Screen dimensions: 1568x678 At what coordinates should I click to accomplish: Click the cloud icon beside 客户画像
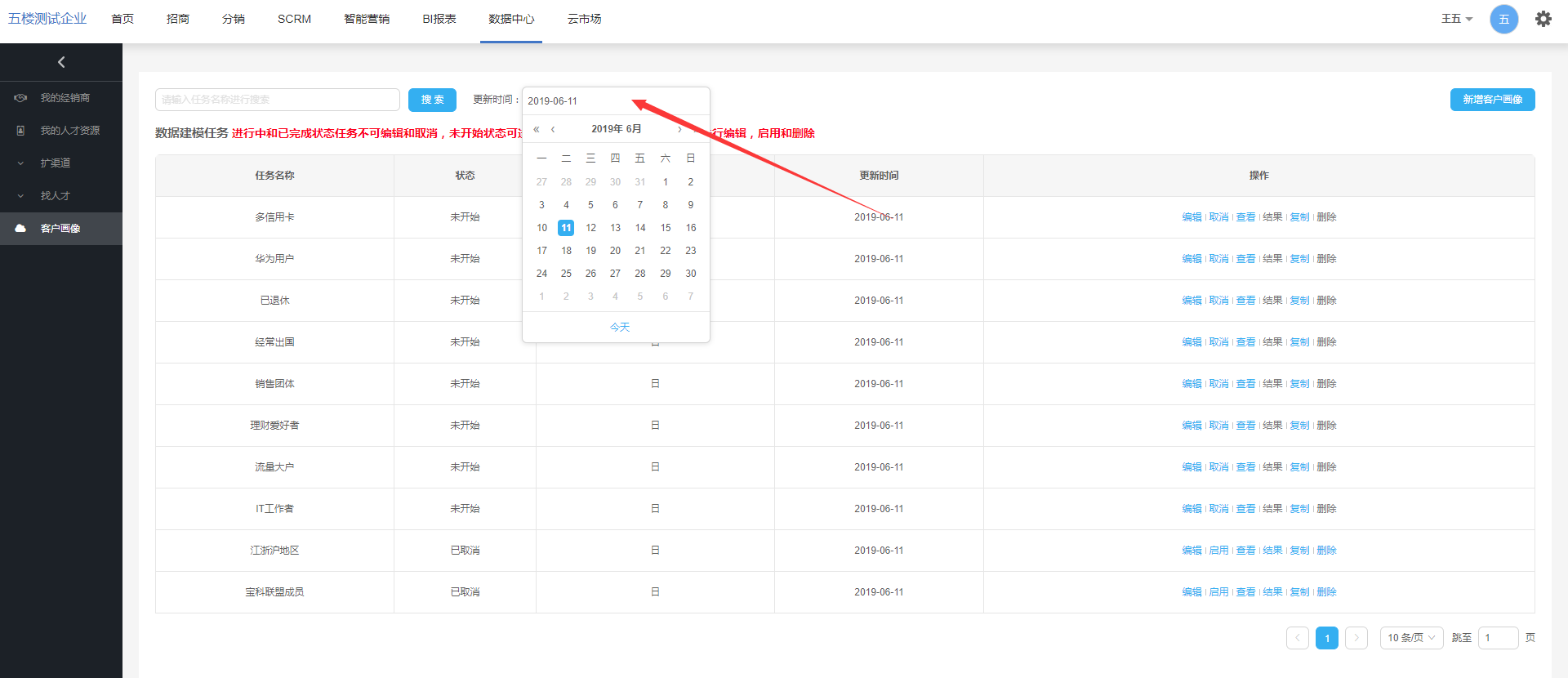click(21, 229)
